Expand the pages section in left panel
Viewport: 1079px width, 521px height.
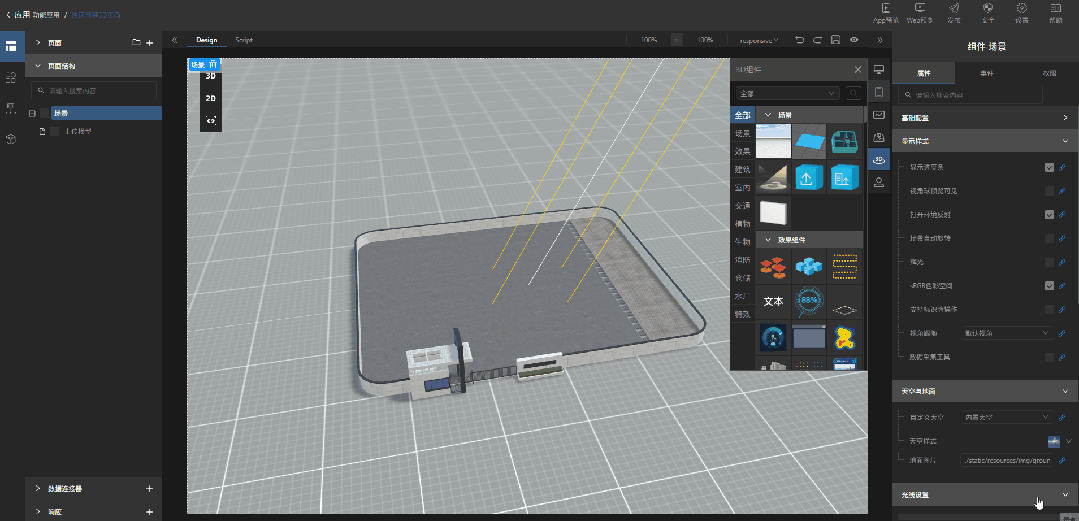click(x=39, y=43)
